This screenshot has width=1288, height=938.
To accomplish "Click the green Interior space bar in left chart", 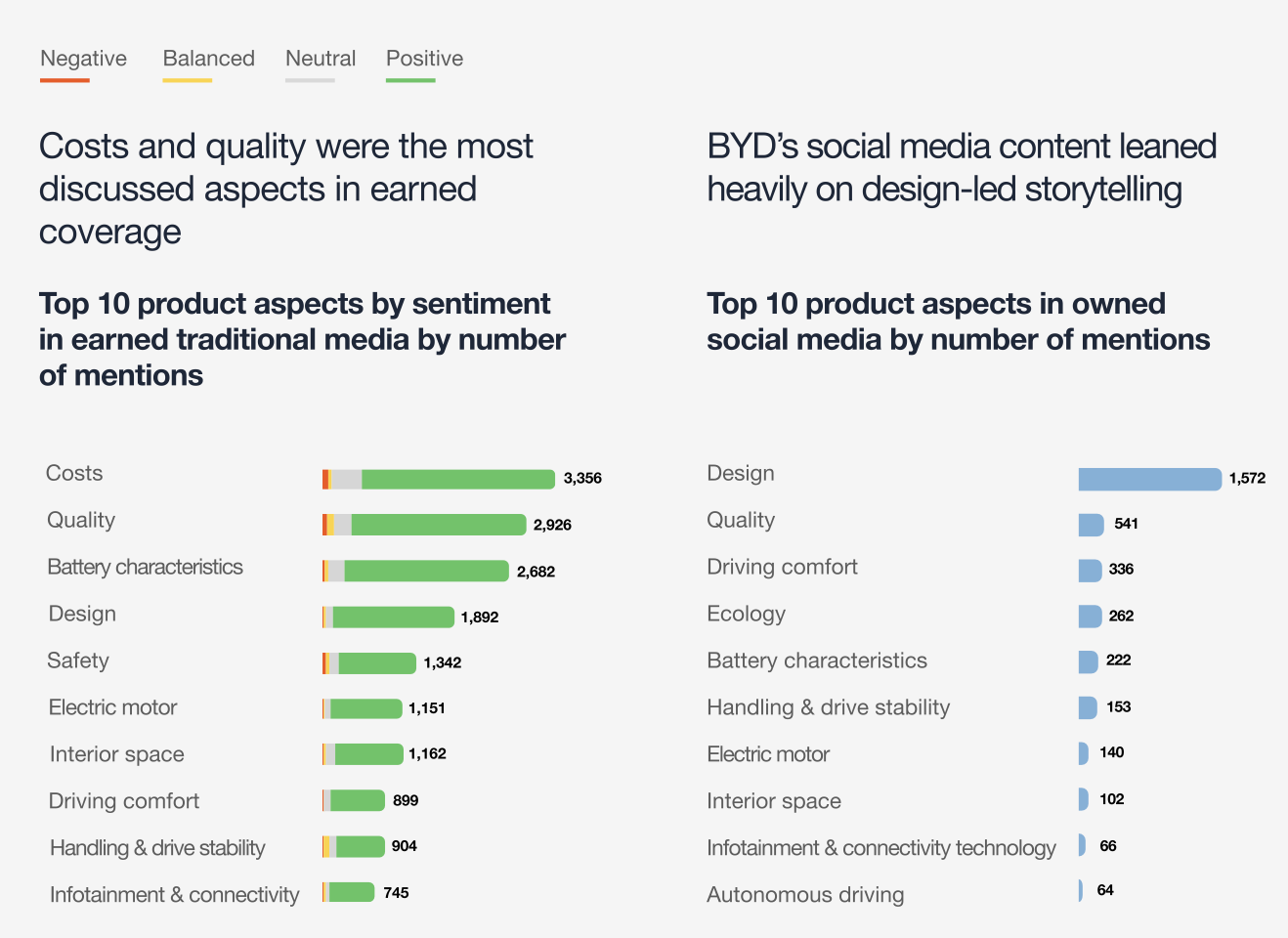I will point(368,754).
